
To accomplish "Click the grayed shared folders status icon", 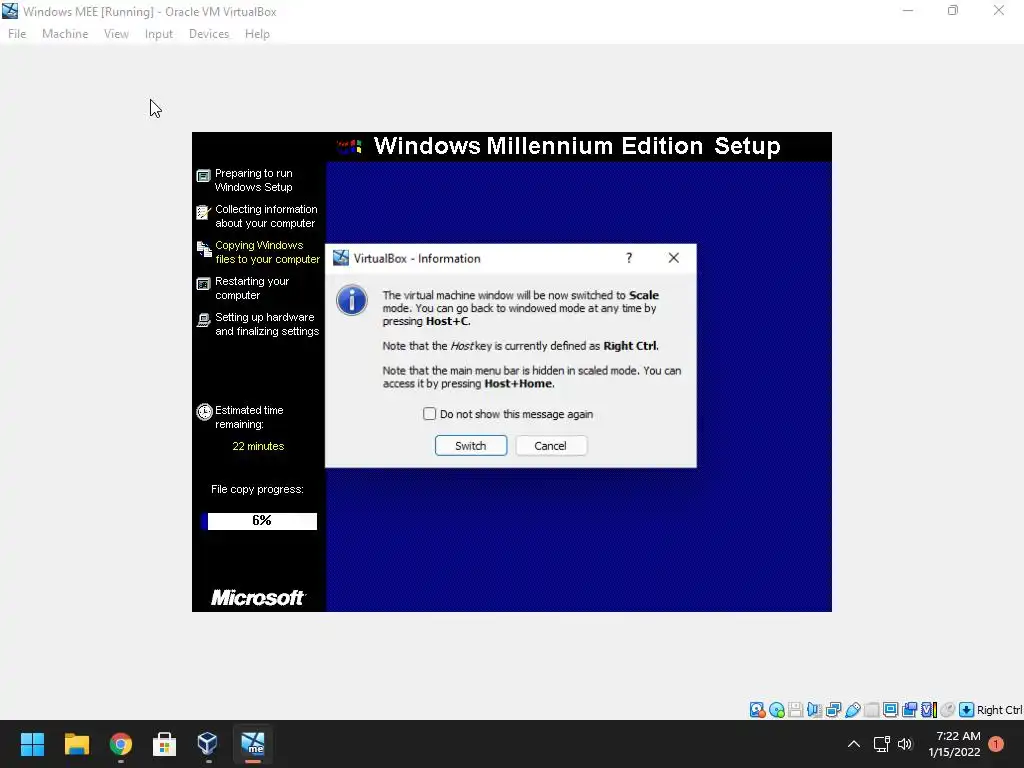I will [x=871, y=710].
